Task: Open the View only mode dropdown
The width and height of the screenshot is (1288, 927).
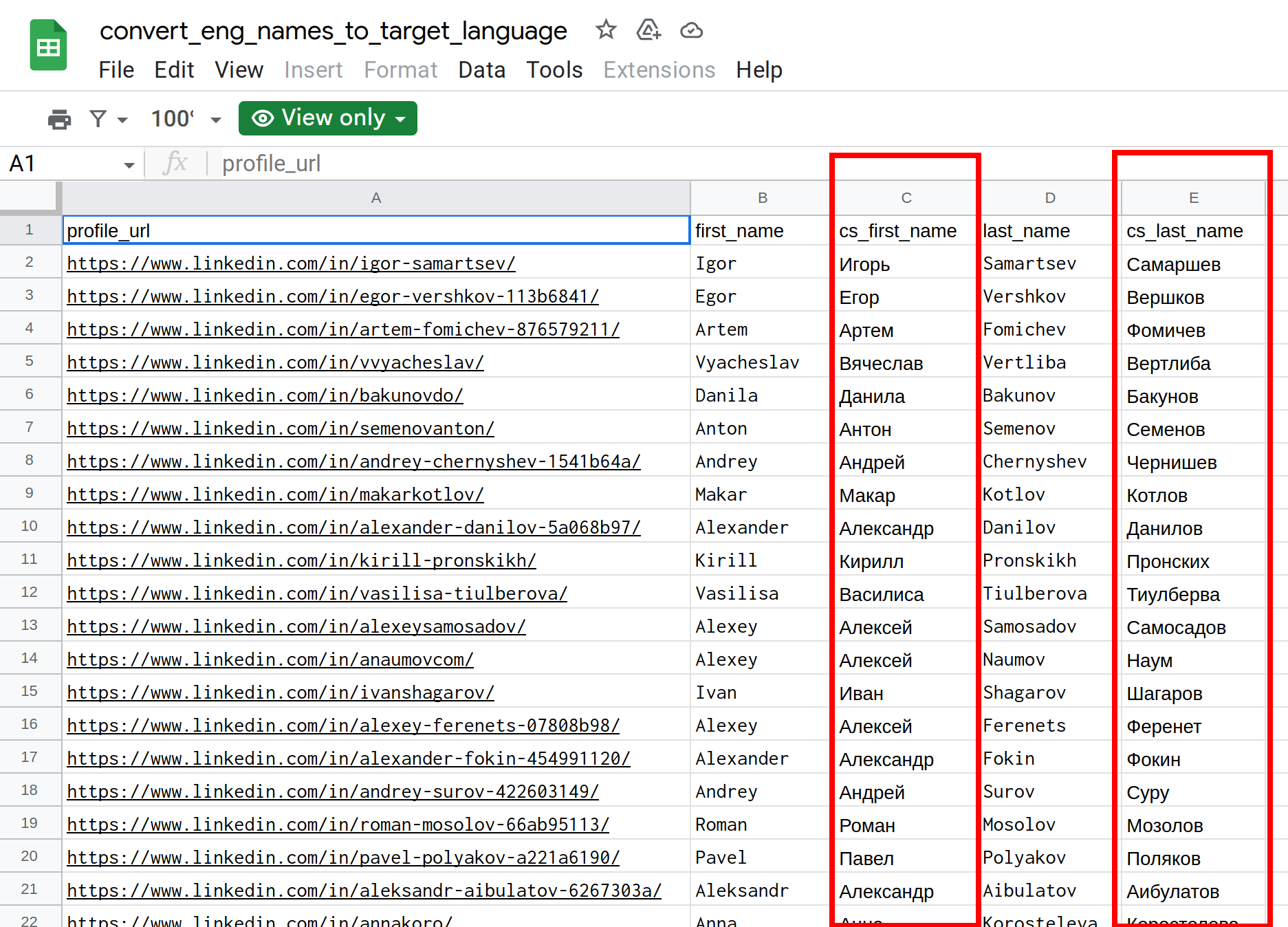Action: (327, 118)
